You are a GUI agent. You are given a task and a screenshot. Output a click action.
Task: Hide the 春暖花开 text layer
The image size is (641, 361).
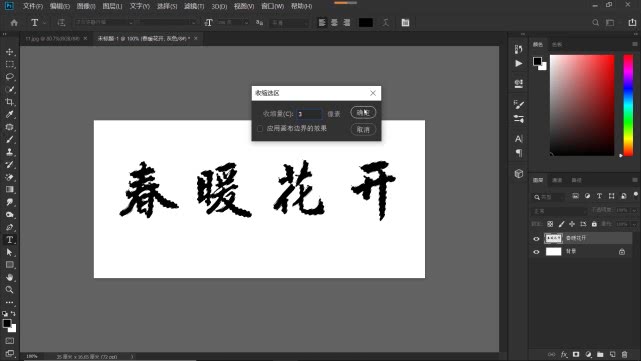536,239
